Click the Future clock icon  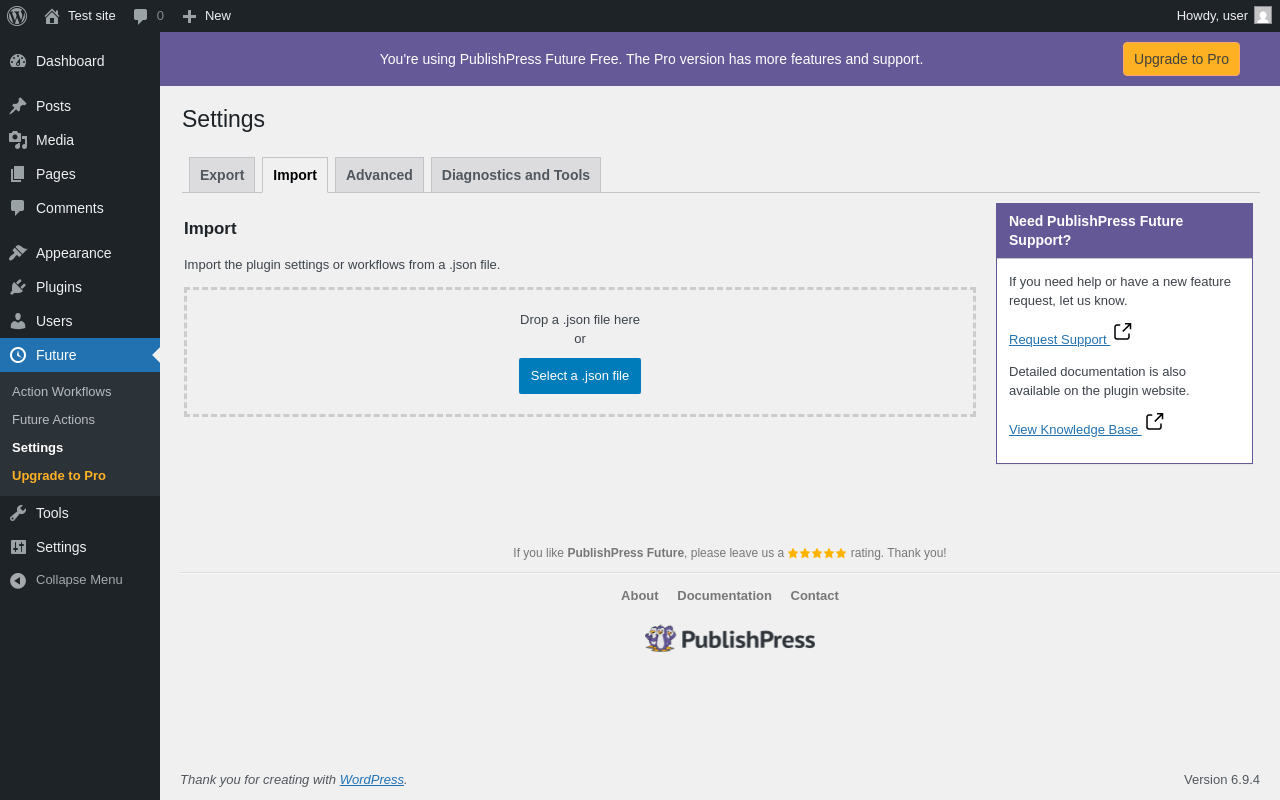[18, 355]
